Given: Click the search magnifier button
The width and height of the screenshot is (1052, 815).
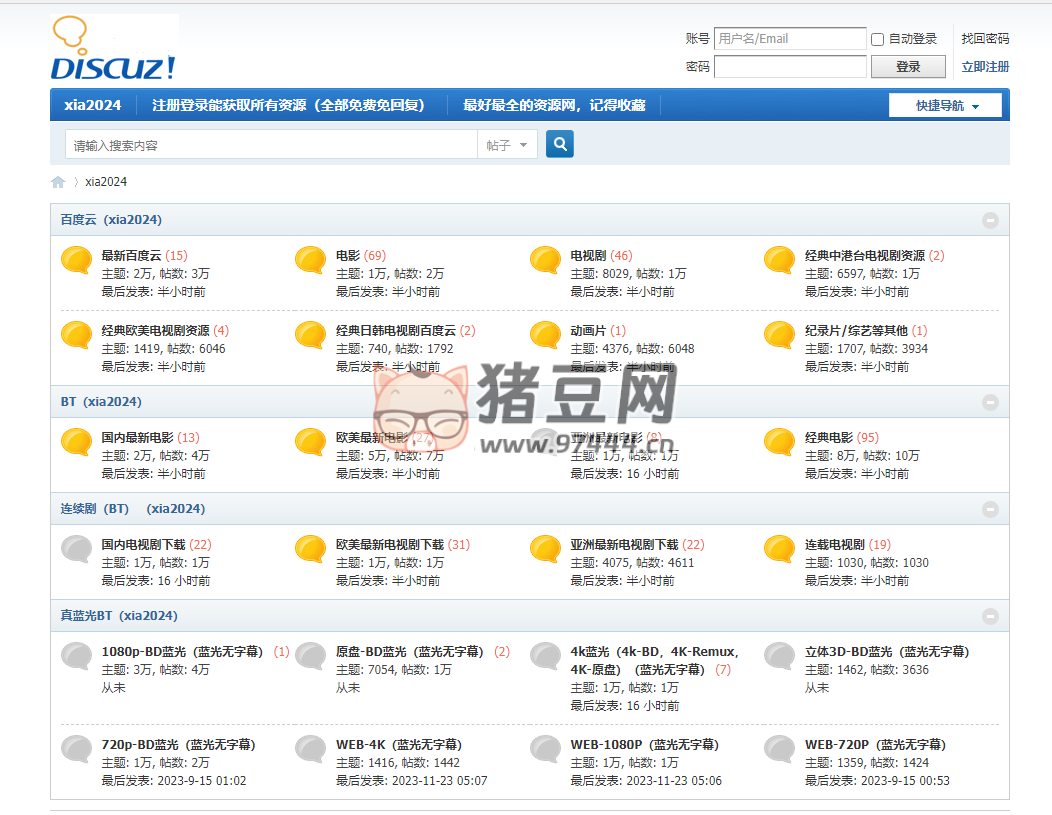Looking at the screenshot, I should pyautogui.click(x=559, y=143).
